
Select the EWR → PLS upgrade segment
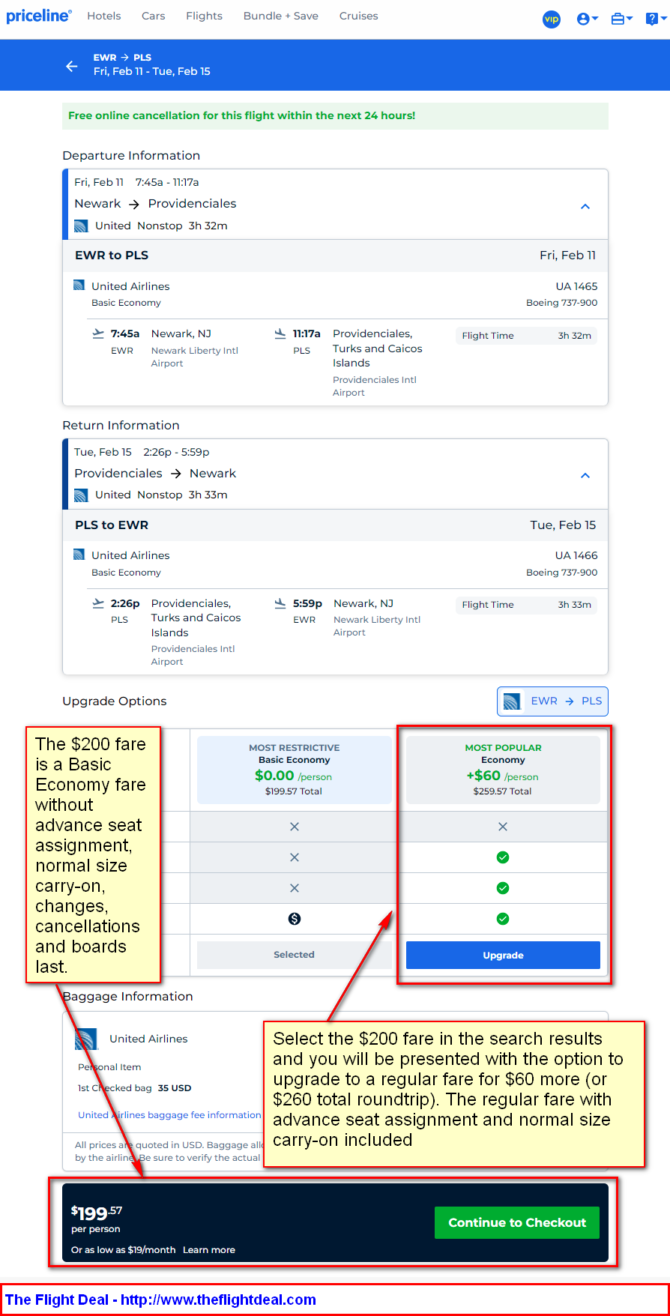[552, 701]
